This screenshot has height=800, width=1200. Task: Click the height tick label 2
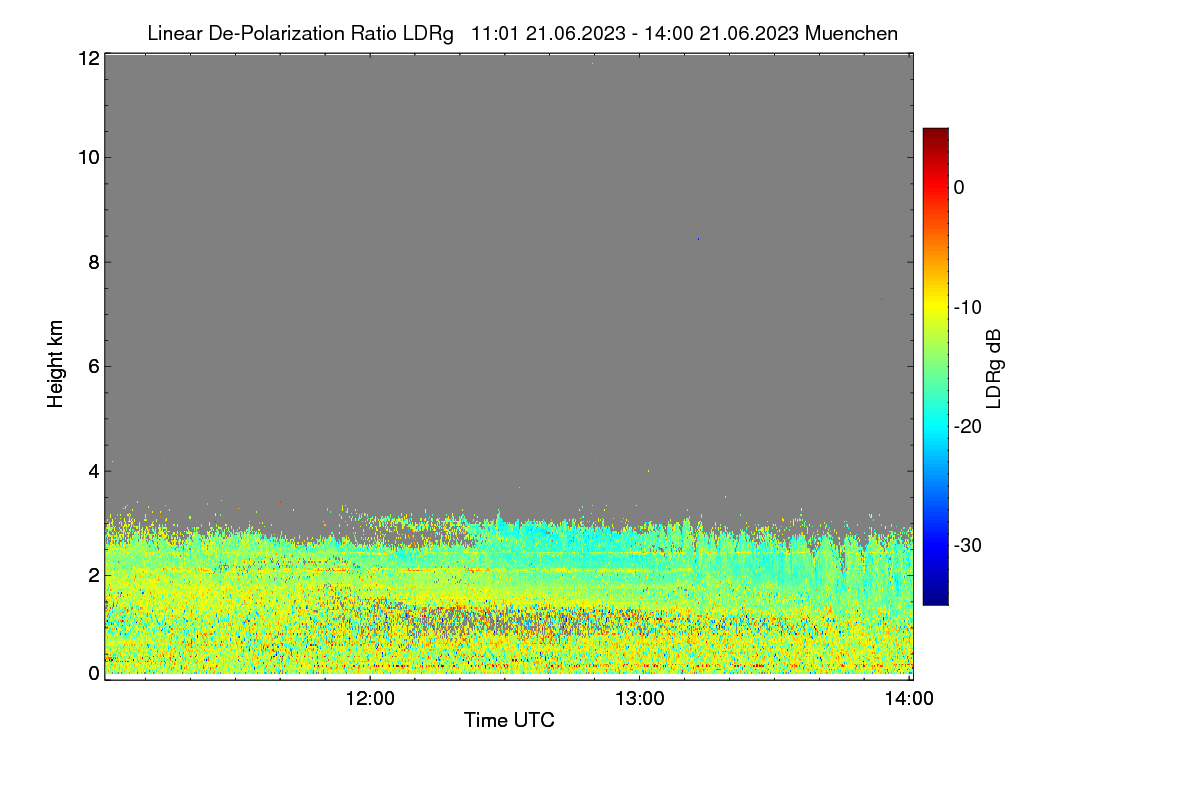[x=94, y=574]
